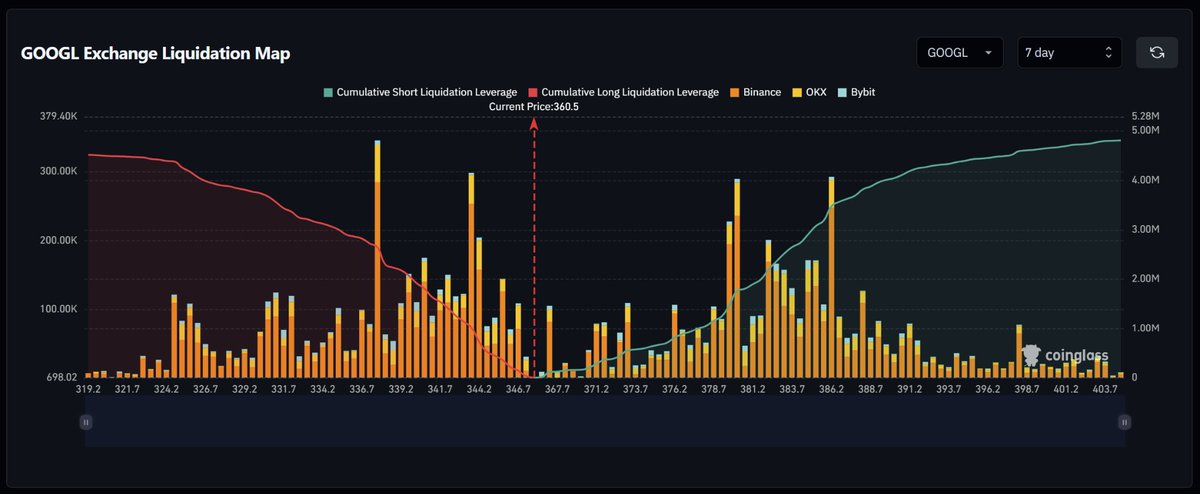Click the 379.40K left axis label
This screenshot has height=494, width=1200.
point(57,116)
